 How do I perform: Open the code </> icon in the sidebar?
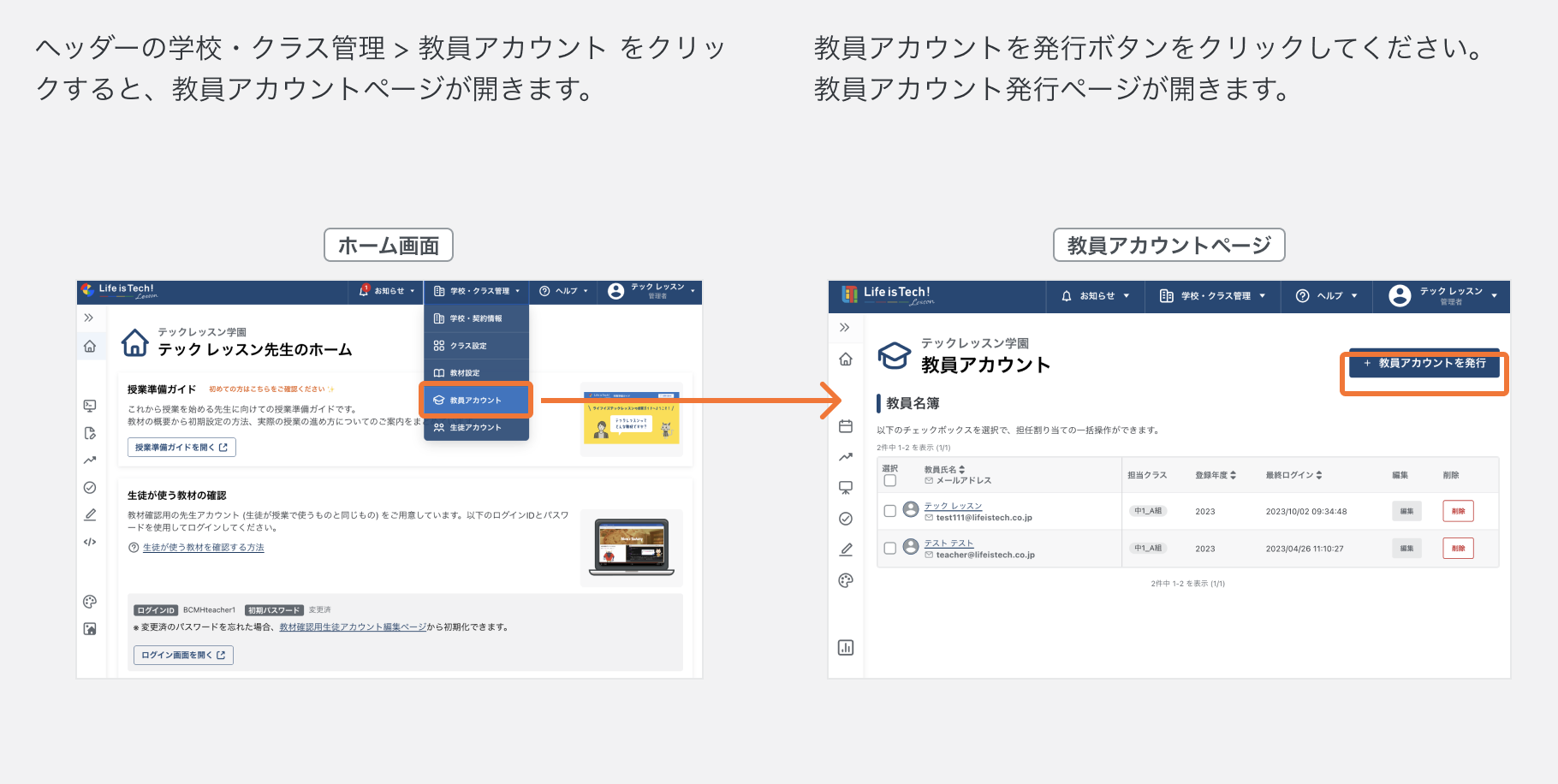pos(90,542)
